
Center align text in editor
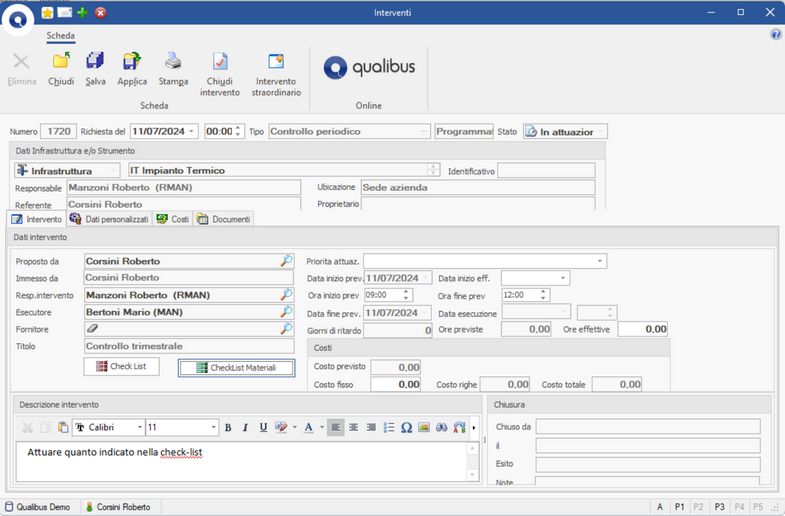point(353,427)
